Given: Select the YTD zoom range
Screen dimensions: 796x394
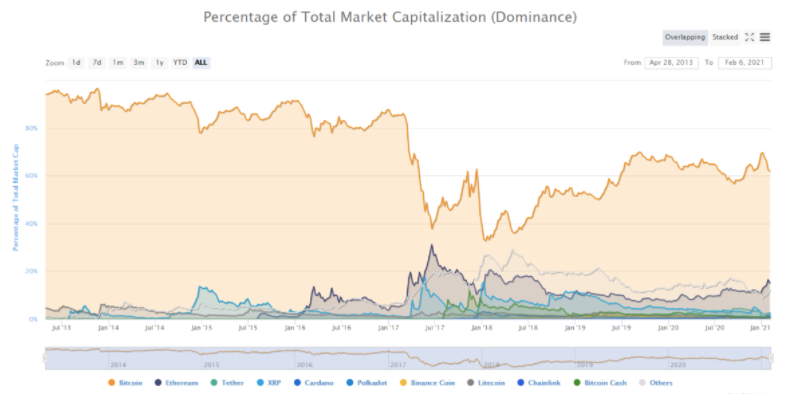Looking at the screenshot, I should (180, 62).
